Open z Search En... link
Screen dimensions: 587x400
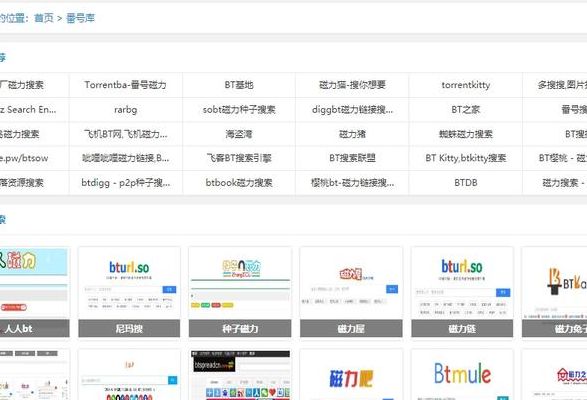click(28, 110)
